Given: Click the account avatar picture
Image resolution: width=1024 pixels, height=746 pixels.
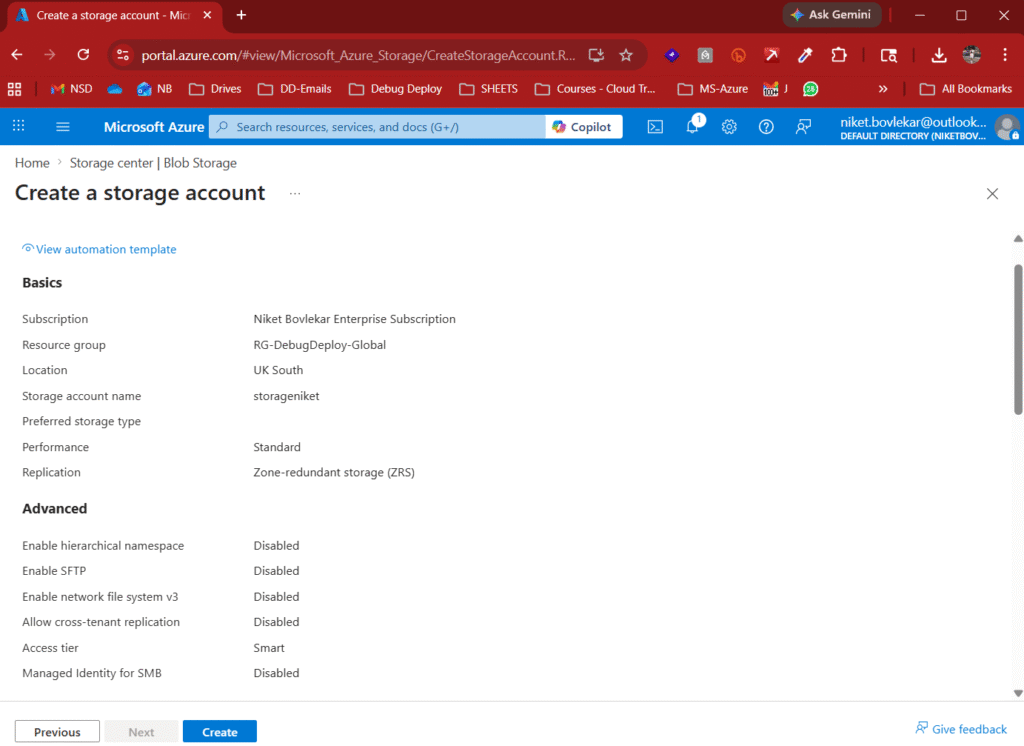Looking at the screenshot, I should (x=1007, y=127).
